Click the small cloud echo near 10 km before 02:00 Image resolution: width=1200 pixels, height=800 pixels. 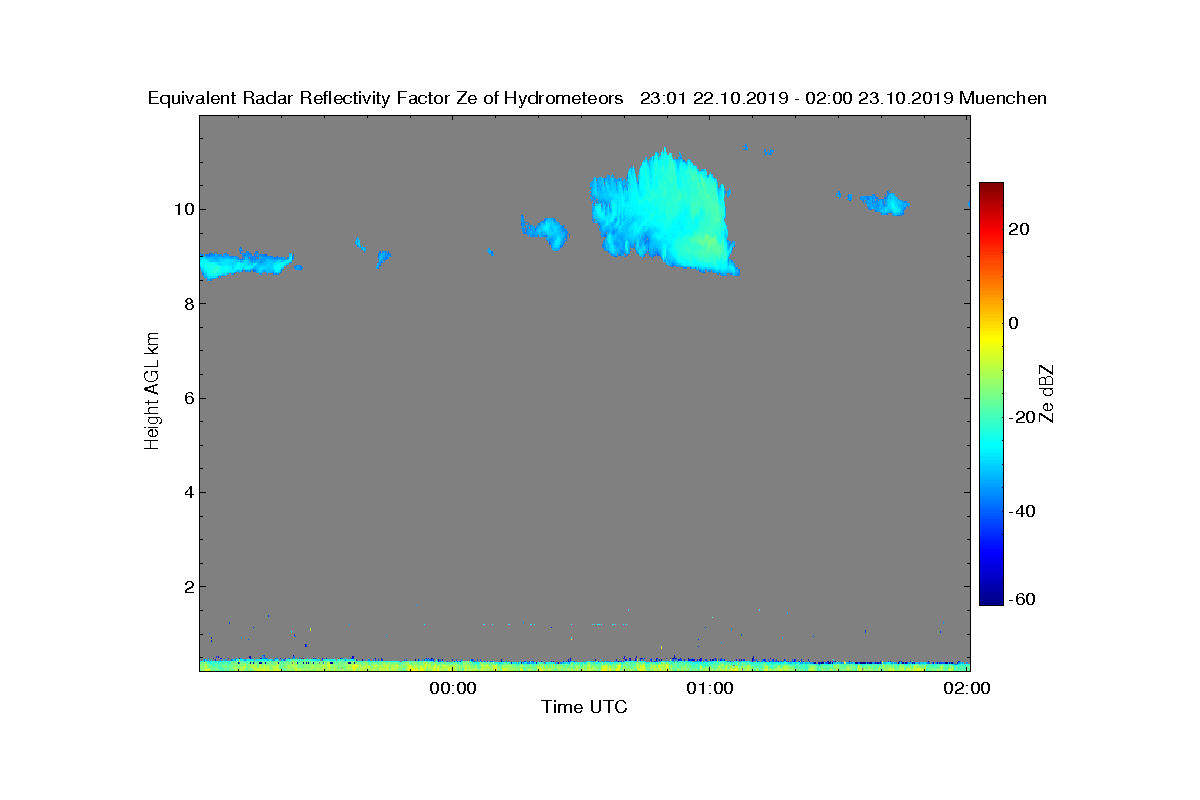(x=883, y=204)
